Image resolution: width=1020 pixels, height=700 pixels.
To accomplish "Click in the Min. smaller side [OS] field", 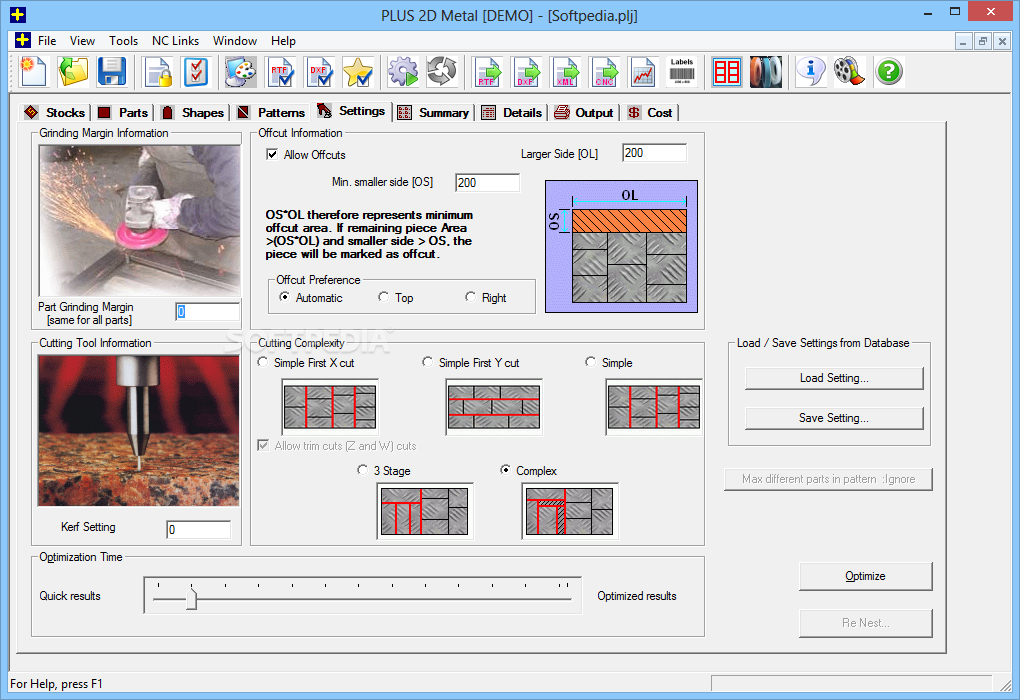I will click(487, 183).
